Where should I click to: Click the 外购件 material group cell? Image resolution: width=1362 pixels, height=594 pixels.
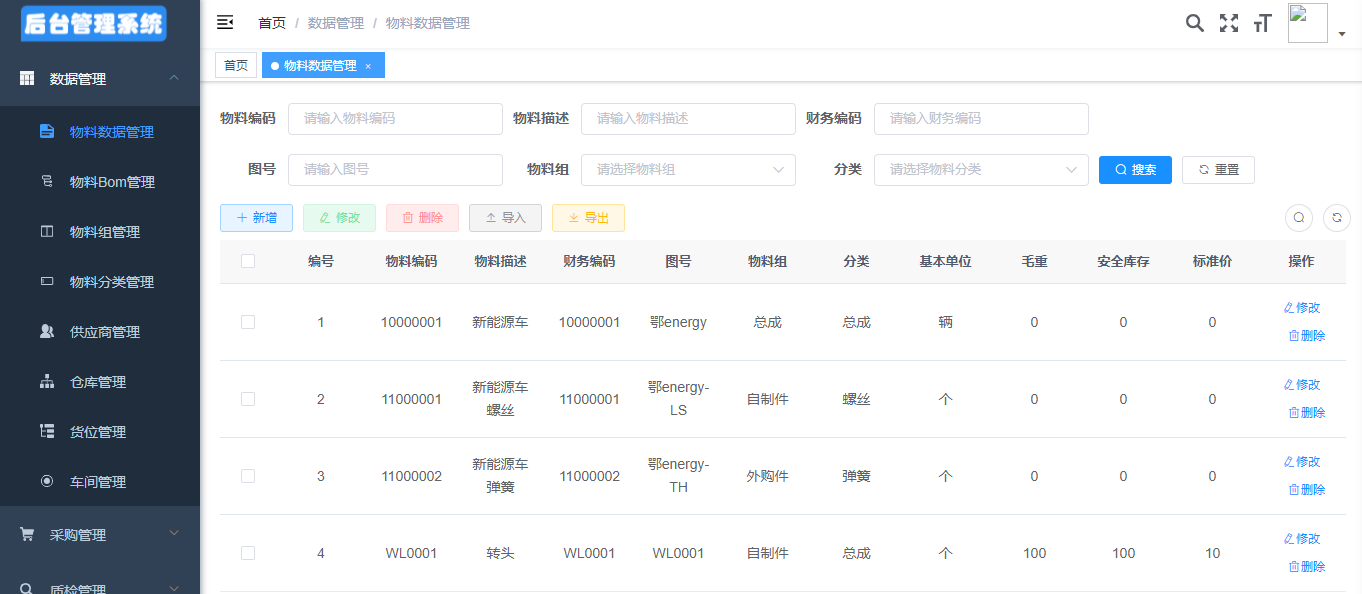pyautogui.click(x=767, y=476)
